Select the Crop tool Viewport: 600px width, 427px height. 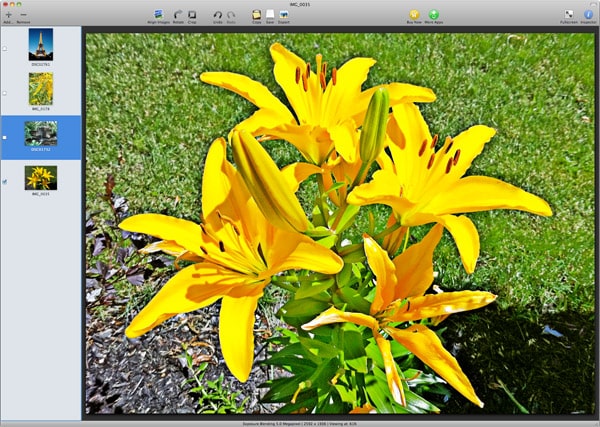tap(192, 14)
